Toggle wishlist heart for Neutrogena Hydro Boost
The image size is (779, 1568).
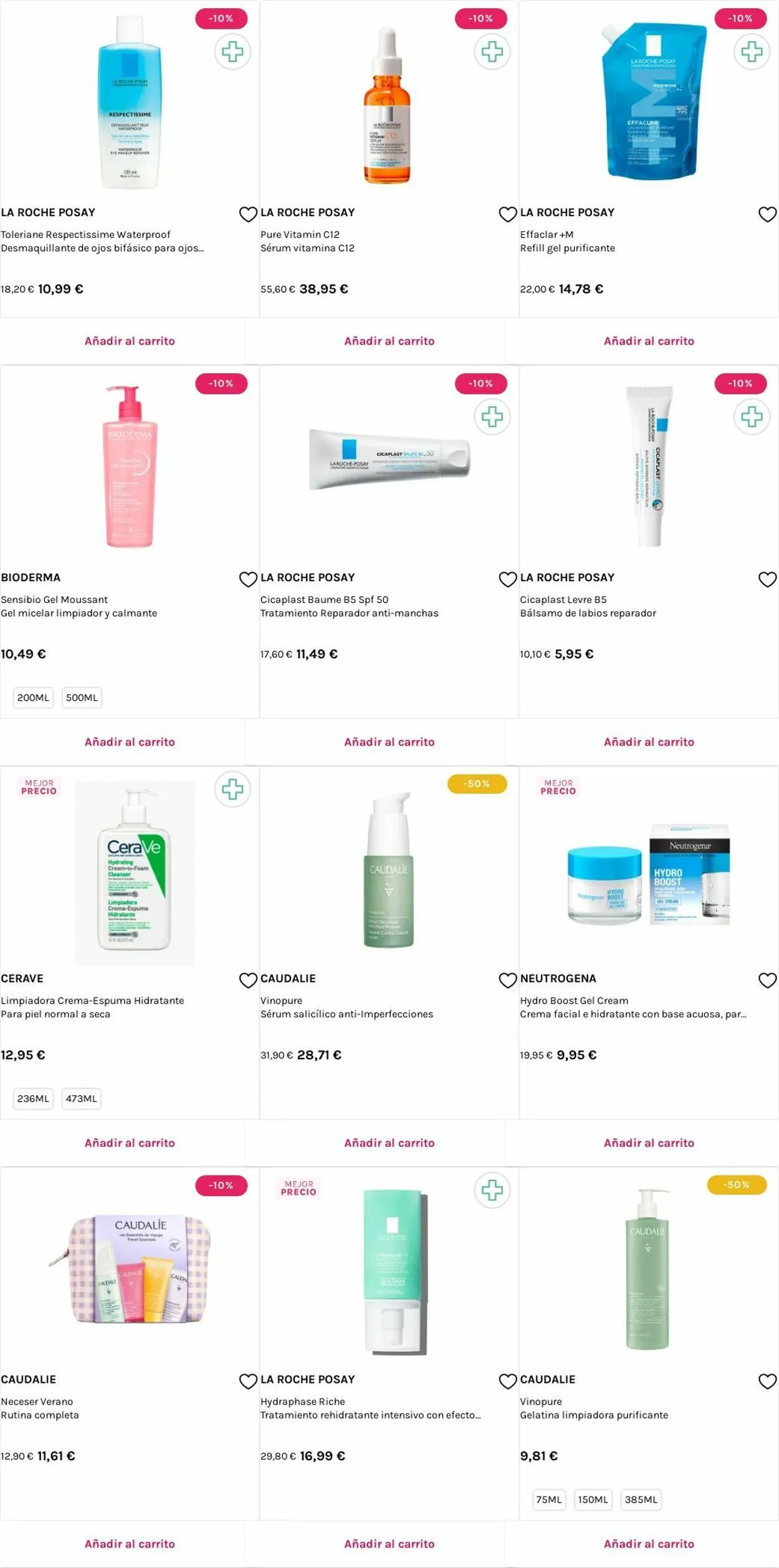tap(767, 980)
